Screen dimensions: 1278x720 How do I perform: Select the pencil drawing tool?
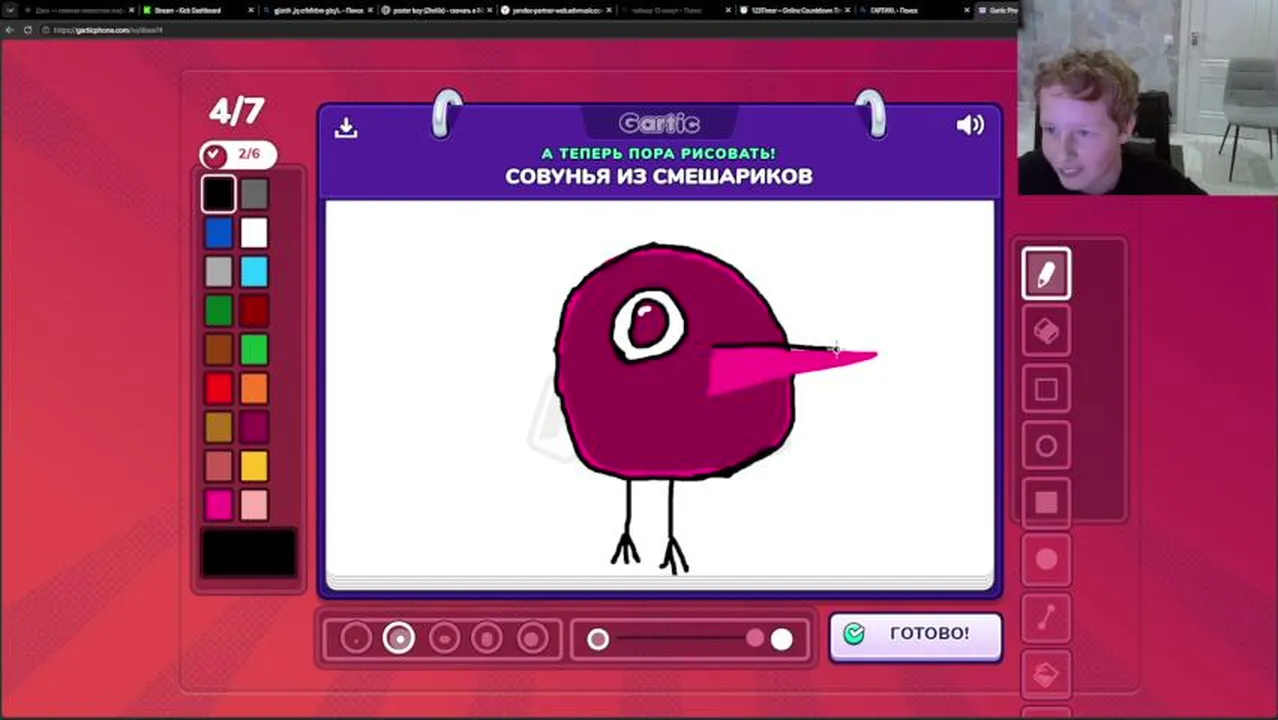tap(1046, 274)
